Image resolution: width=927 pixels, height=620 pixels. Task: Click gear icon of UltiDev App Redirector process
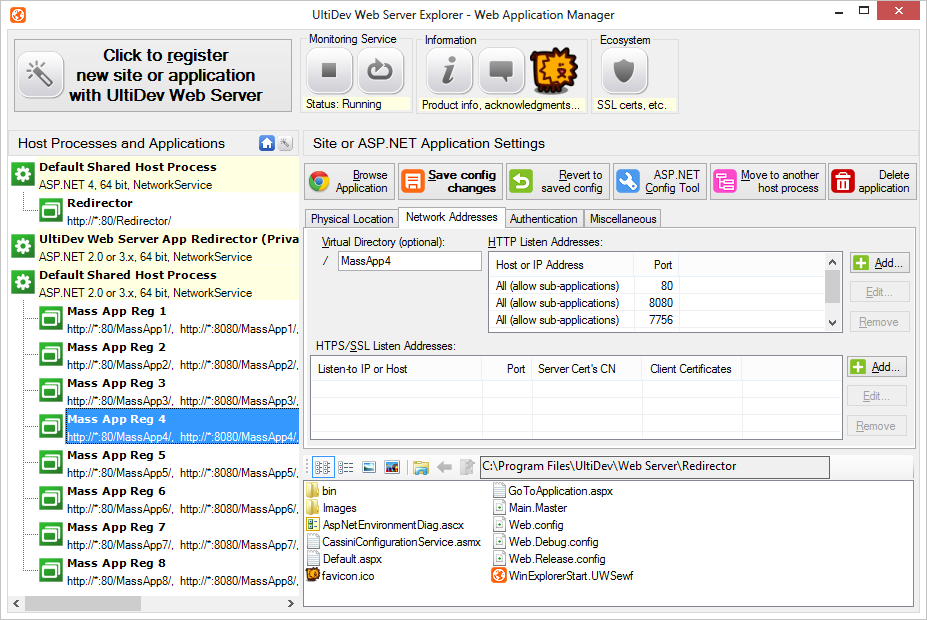point(23,246)
